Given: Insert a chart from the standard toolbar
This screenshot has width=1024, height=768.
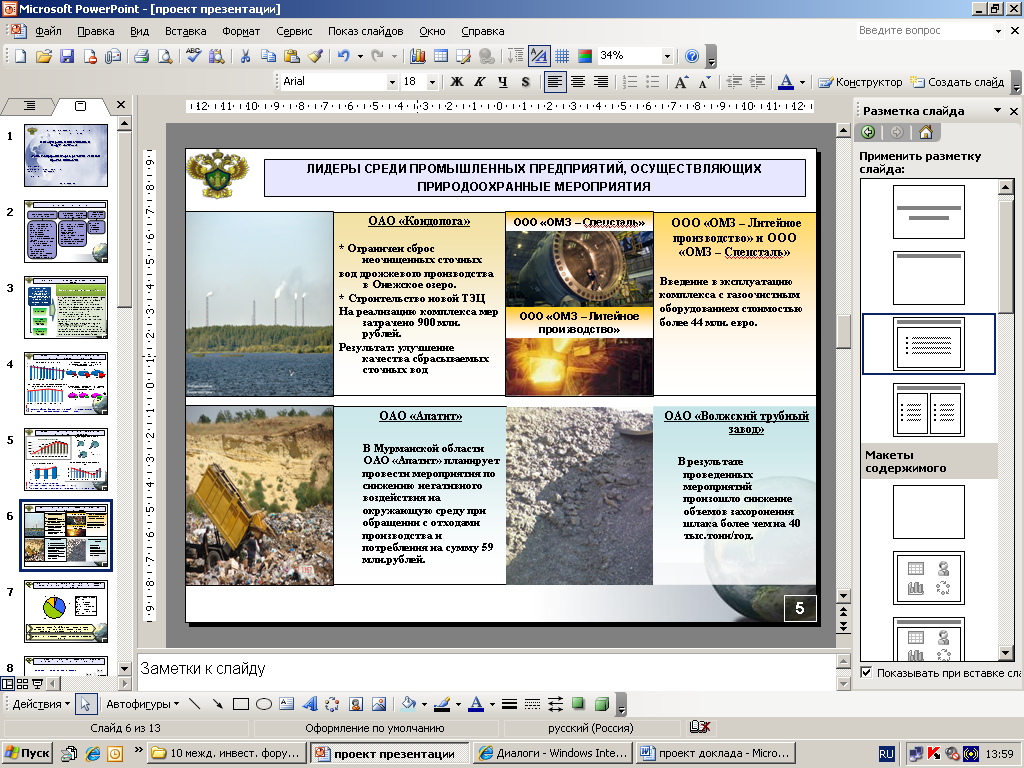Looking at the screenshot, I should point(418,56).
